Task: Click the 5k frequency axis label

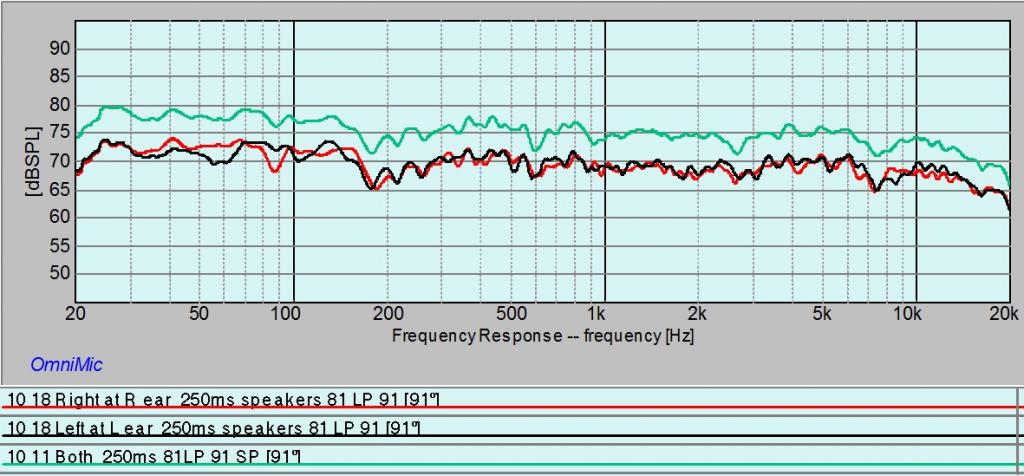Action: [822, 313]
